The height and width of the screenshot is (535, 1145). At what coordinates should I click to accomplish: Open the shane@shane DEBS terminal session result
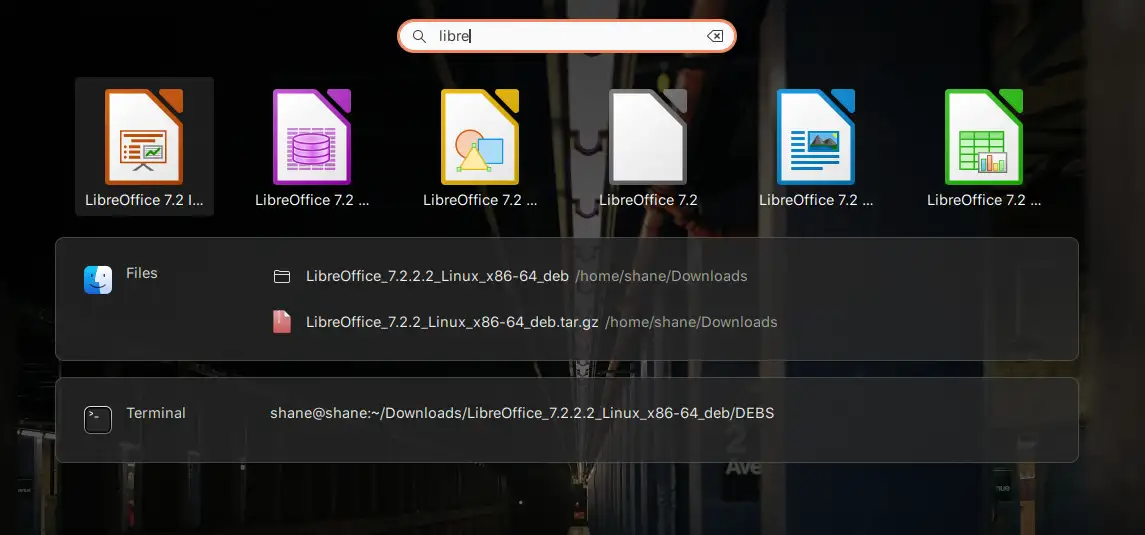click(x=522, y=413)
